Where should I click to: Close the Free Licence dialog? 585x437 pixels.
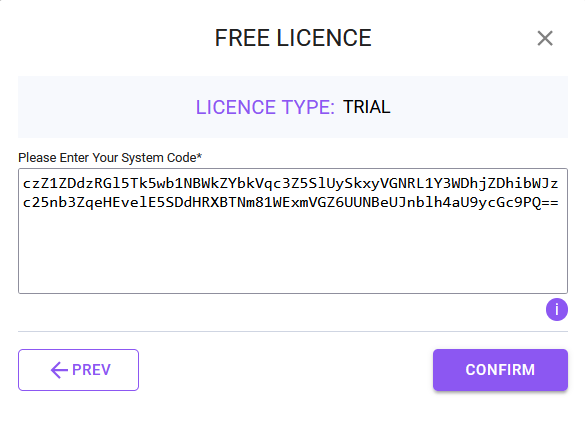tap(545, 38)
